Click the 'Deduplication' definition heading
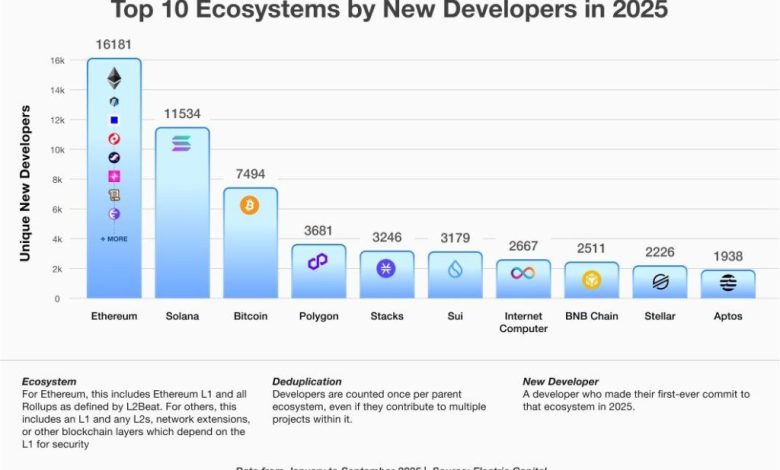The width and height of the screenshot is (780, 470). [x=307, y=381]
